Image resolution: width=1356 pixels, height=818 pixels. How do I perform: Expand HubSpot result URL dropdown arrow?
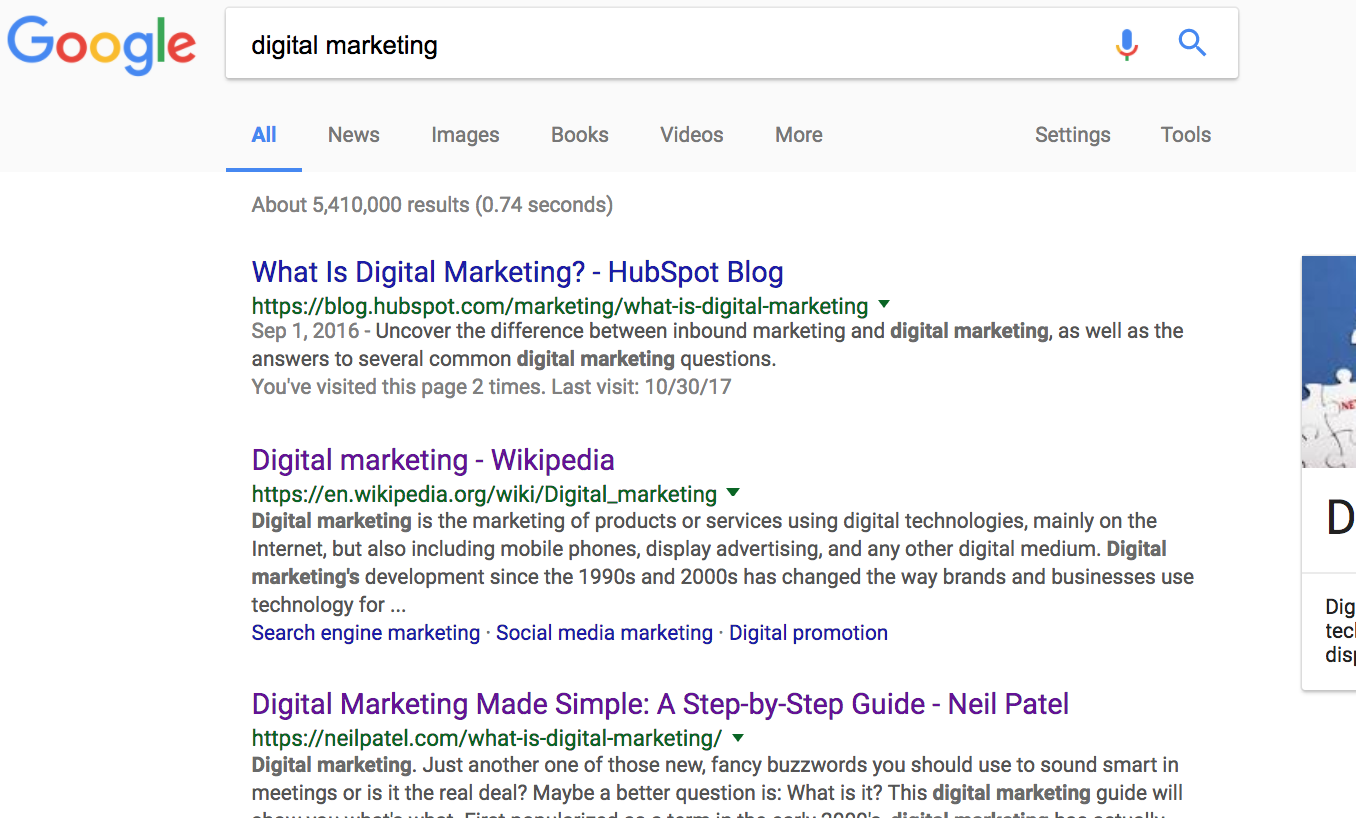pos(884,304)
